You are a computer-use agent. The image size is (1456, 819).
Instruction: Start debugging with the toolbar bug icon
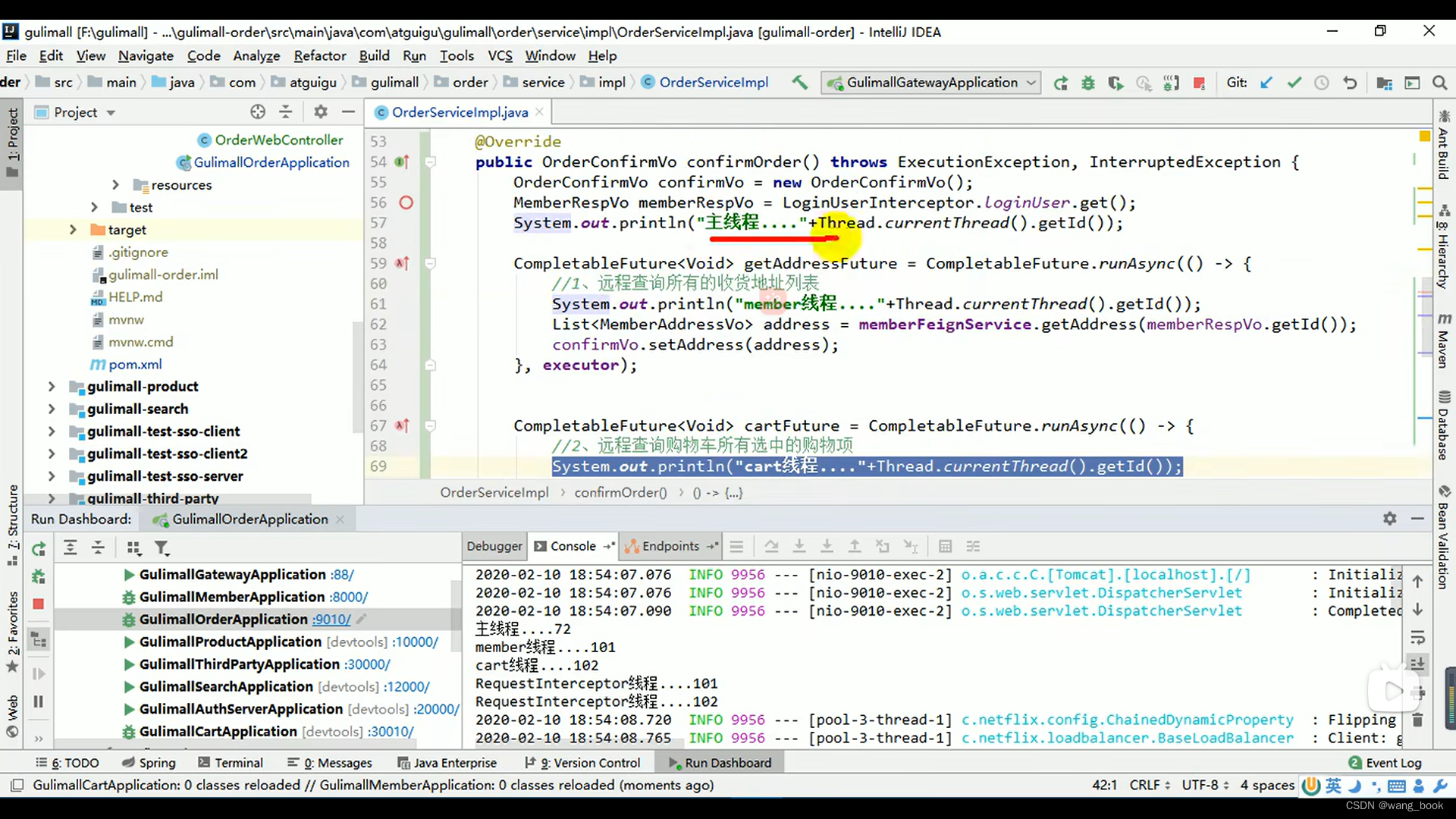tap(1087, 83)
